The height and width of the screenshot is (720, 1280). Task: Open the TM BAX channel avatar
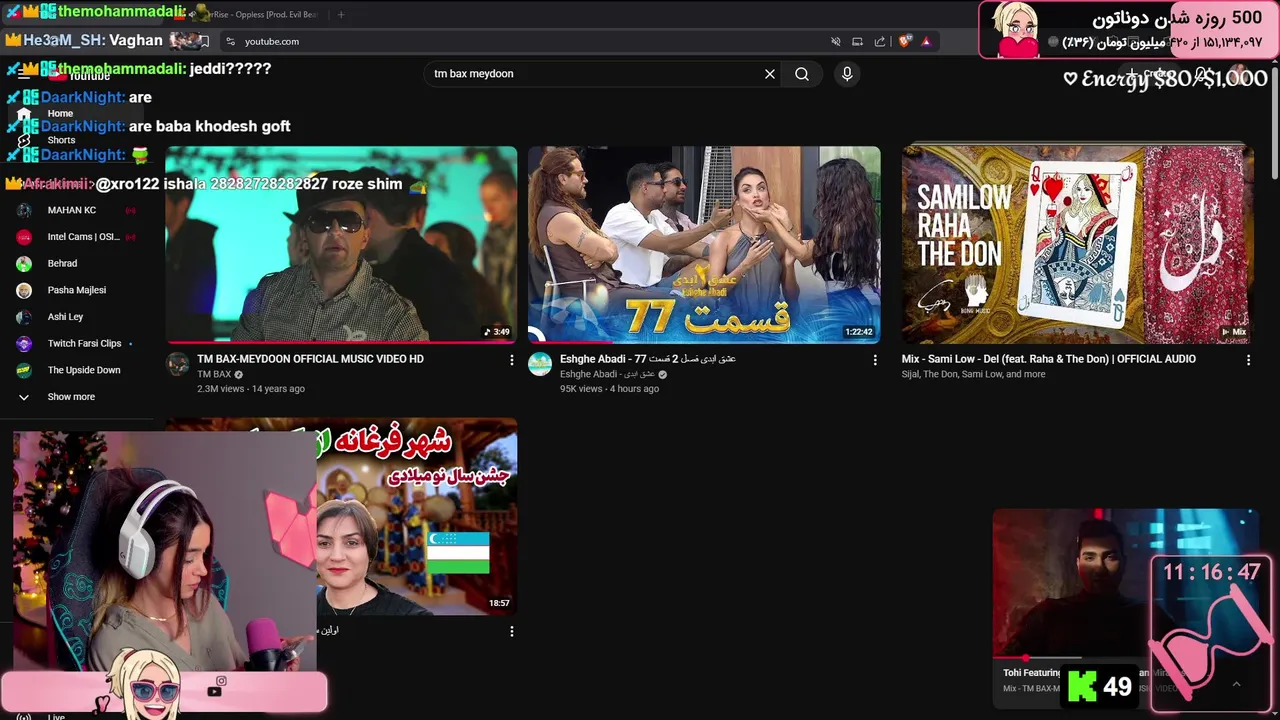click(x=177, y=364)
